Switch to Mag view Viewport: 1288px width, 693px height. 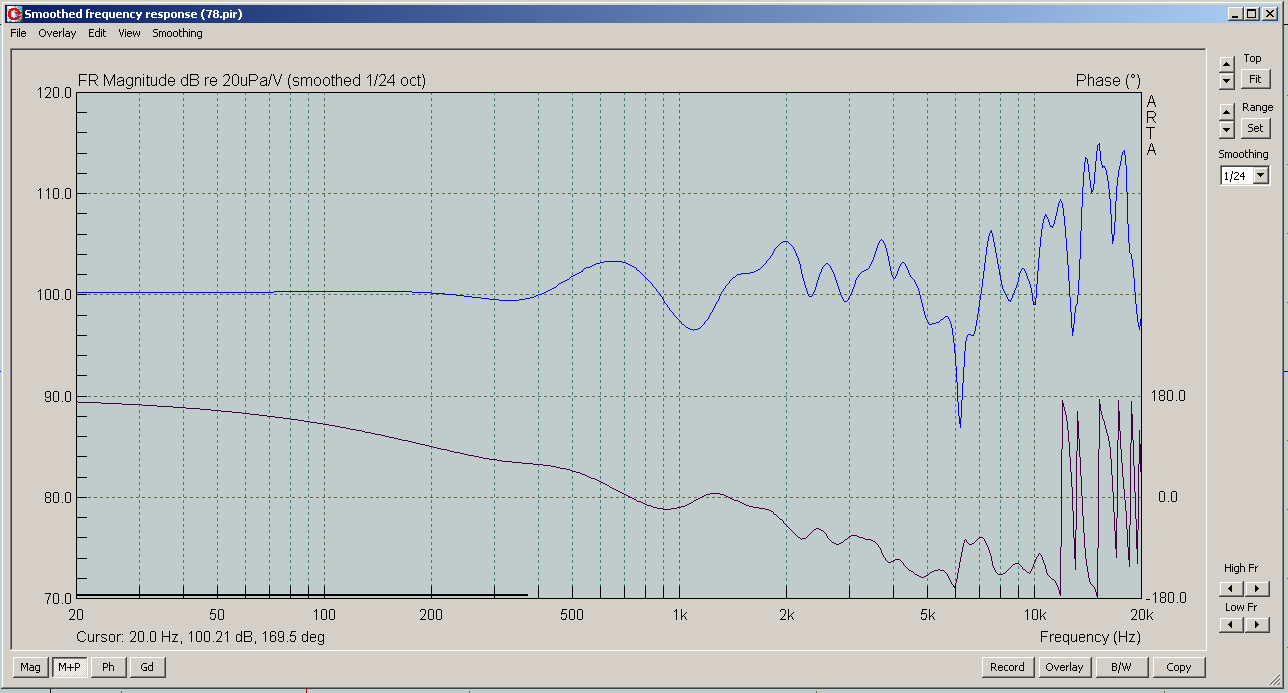coord(31,667)
